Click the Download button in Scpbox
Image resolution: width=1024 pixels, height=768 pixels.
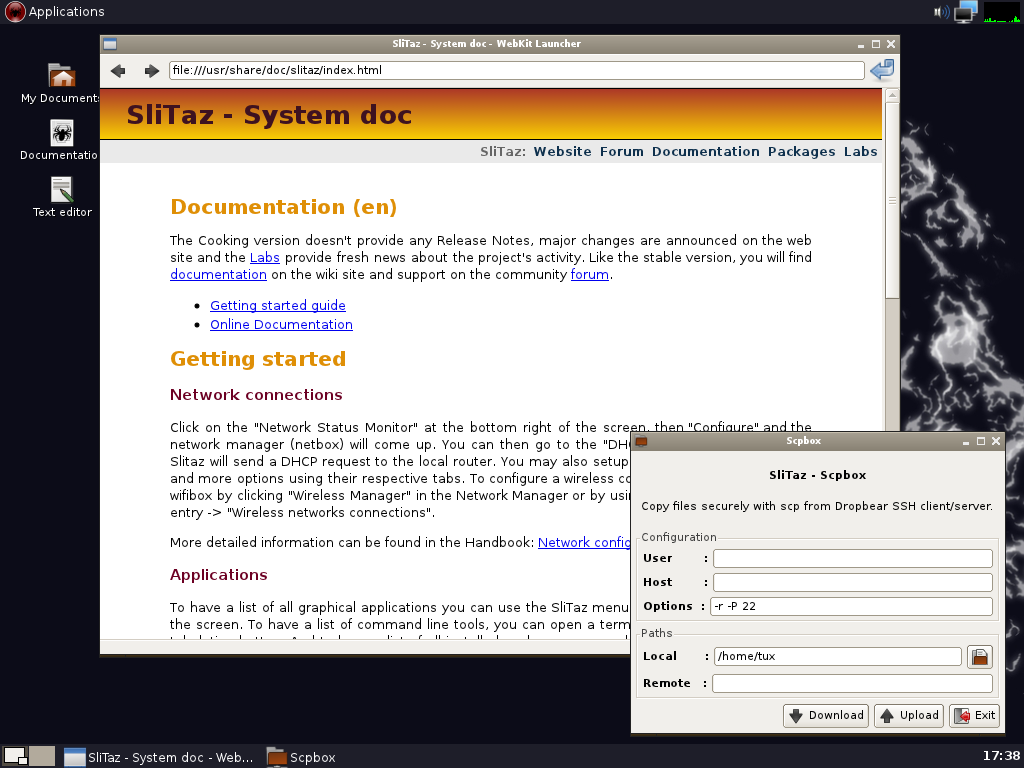[x=825, y=716]
